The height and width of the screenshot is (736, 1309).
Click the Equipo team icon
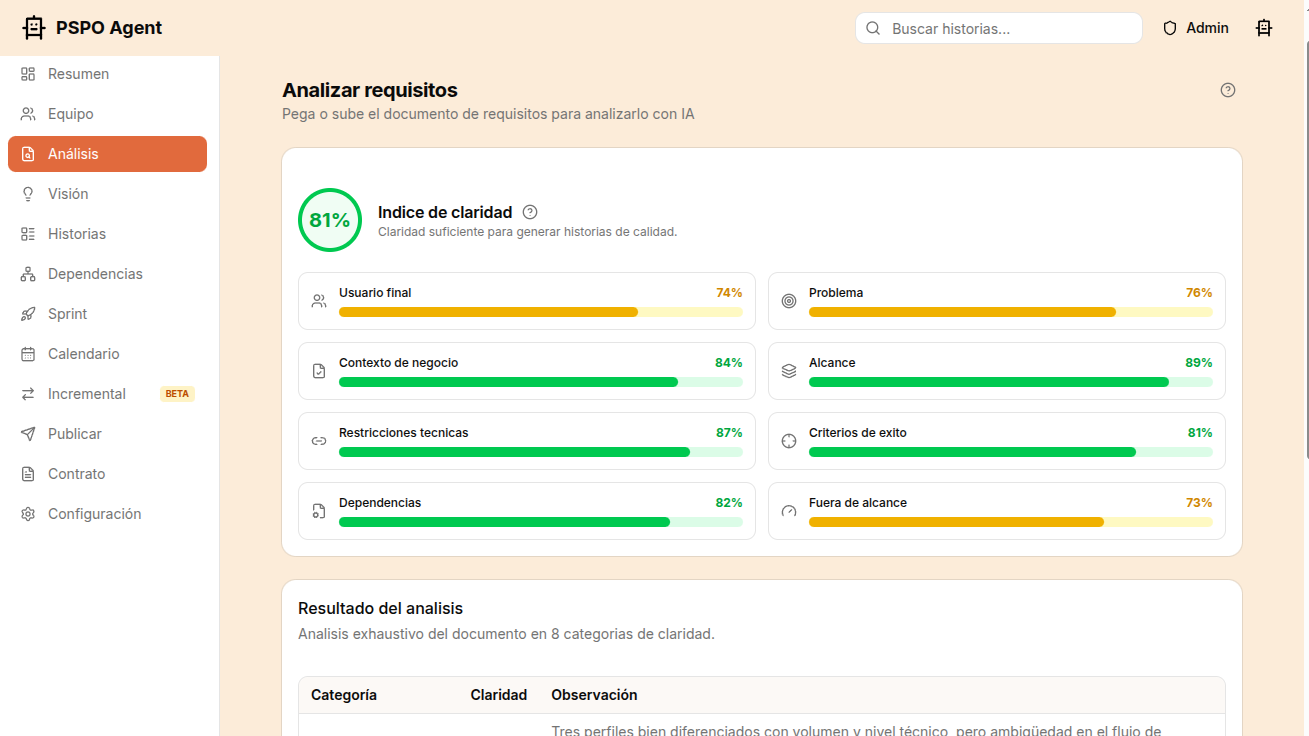click(x=26, y=113)
